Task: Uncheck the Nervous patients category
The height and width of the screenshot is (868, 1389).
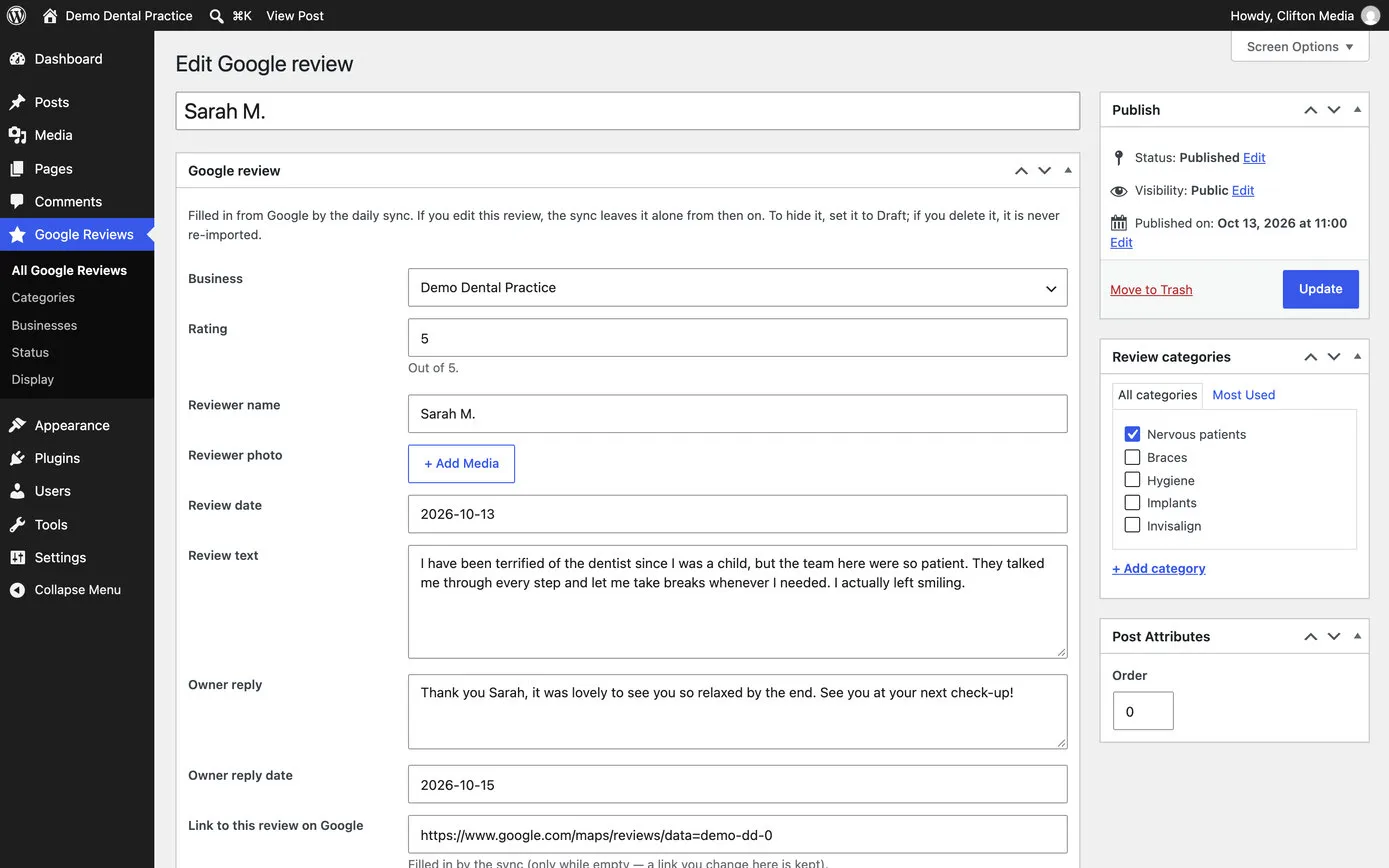Action: 1132,434
